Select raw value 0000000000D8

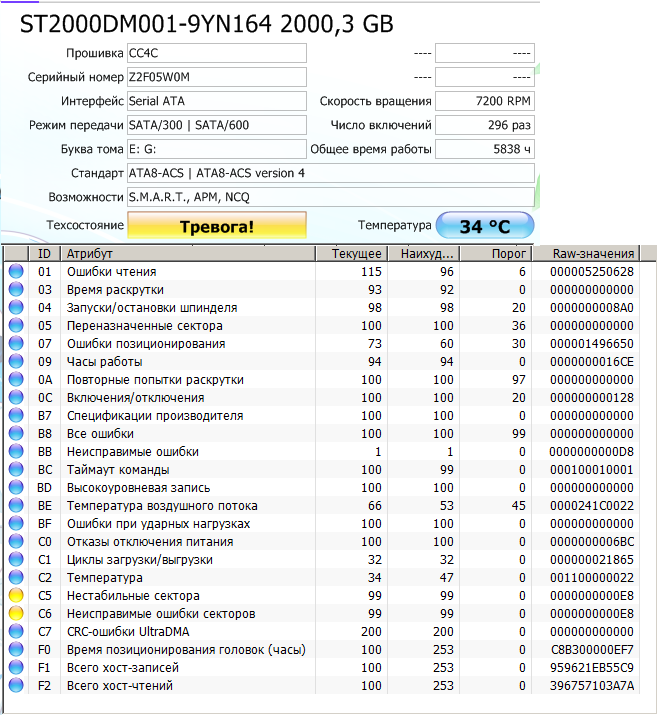592,452
